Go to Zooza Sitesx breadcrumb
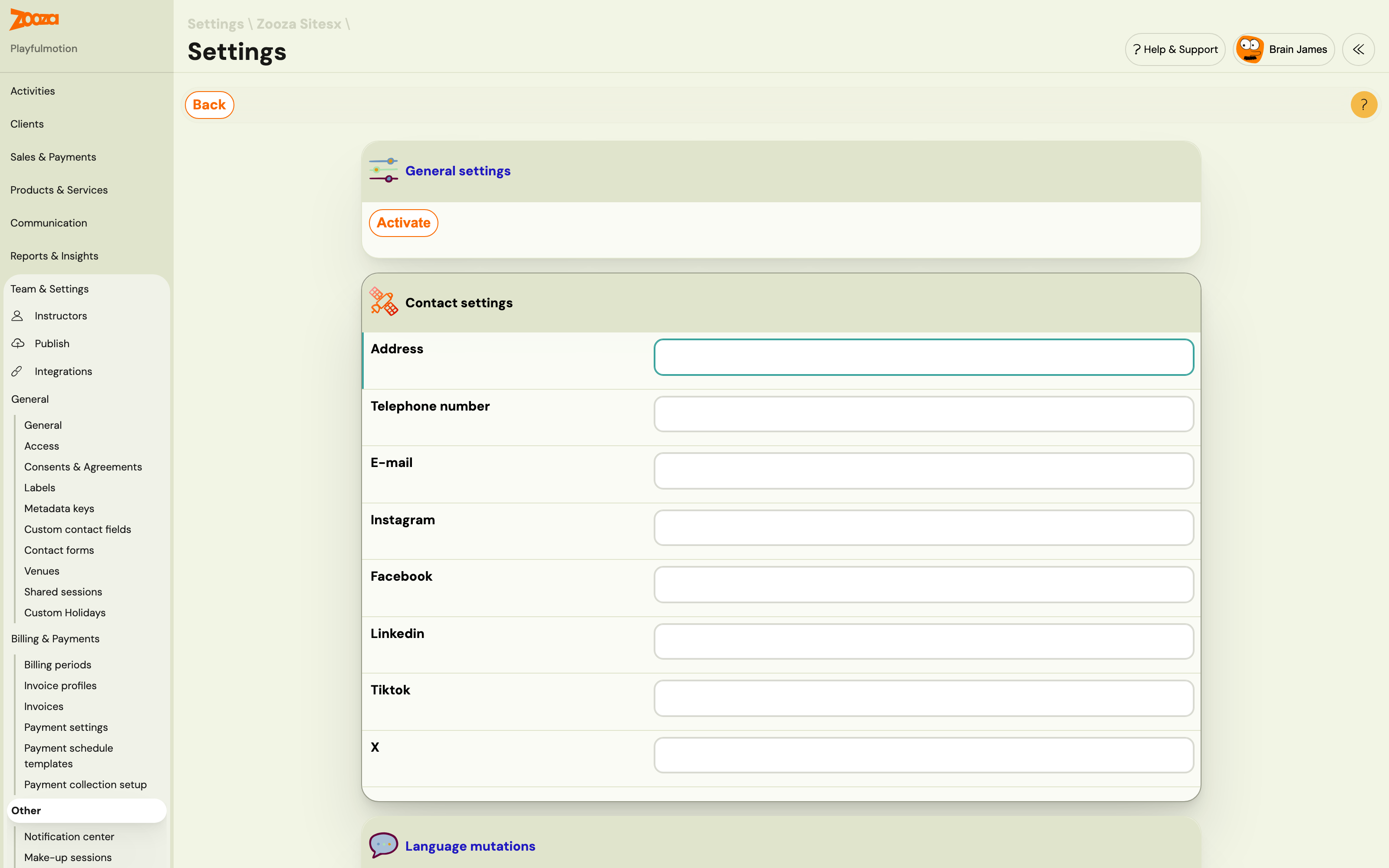Screen dimensions: 1389x868 click(x=299, y=24)
